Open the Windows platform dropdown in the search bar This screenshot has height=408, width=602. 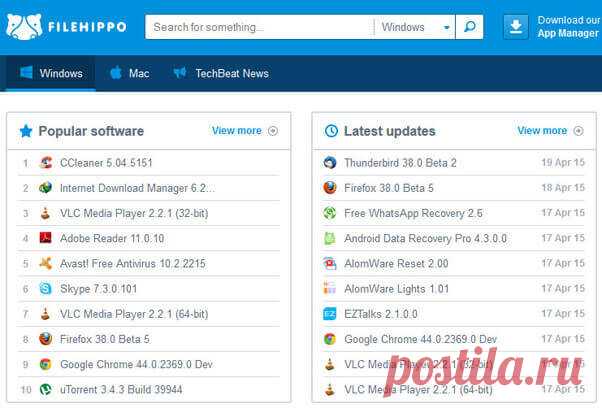415,27
